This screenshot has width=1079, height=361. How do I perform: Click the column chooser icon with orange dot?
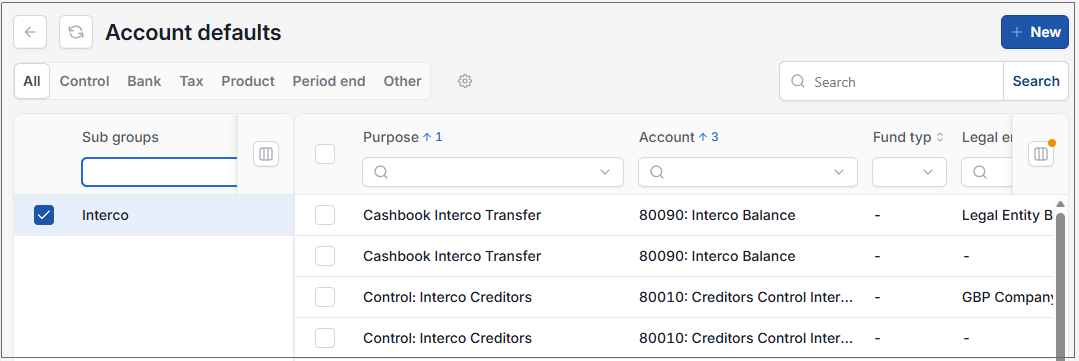[x=1041, y=154]
